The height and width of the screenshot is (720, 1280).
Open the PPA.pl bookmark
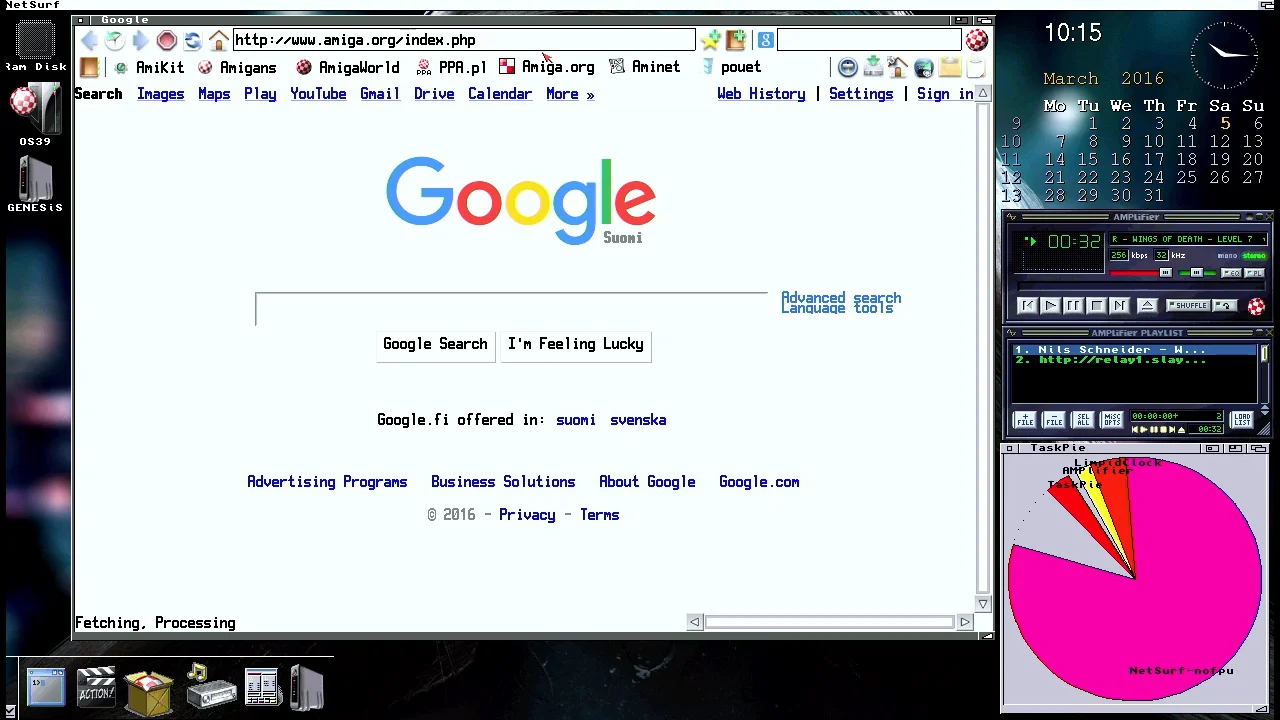(451, 67)
